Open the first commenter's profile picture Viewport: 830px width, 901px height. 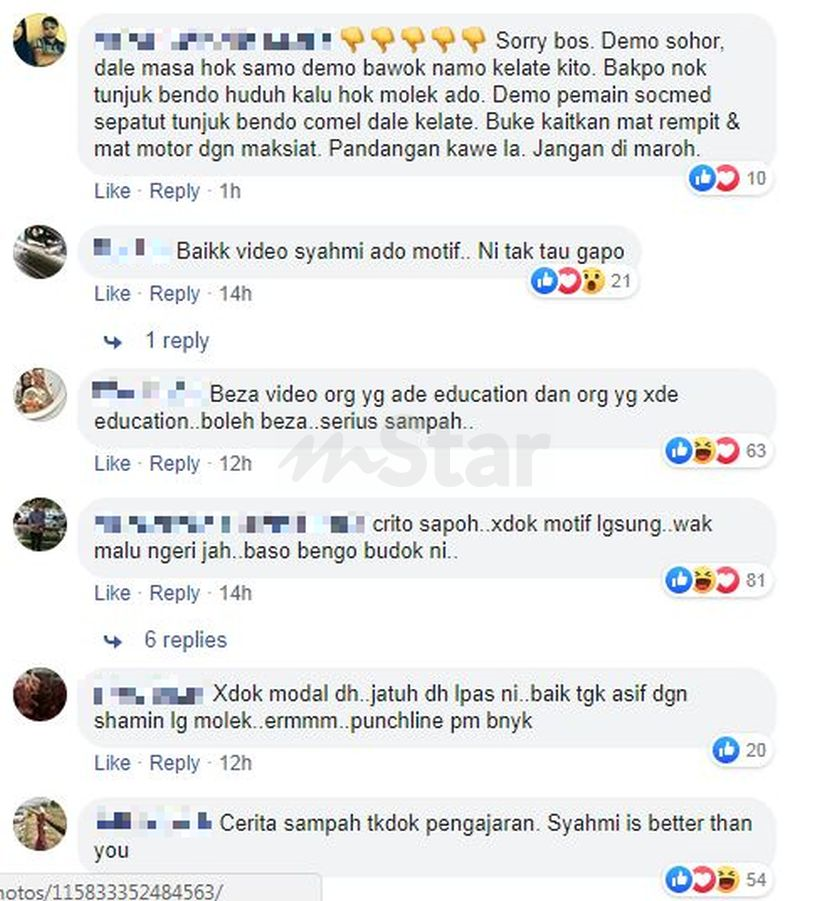[x=40, y=40]
